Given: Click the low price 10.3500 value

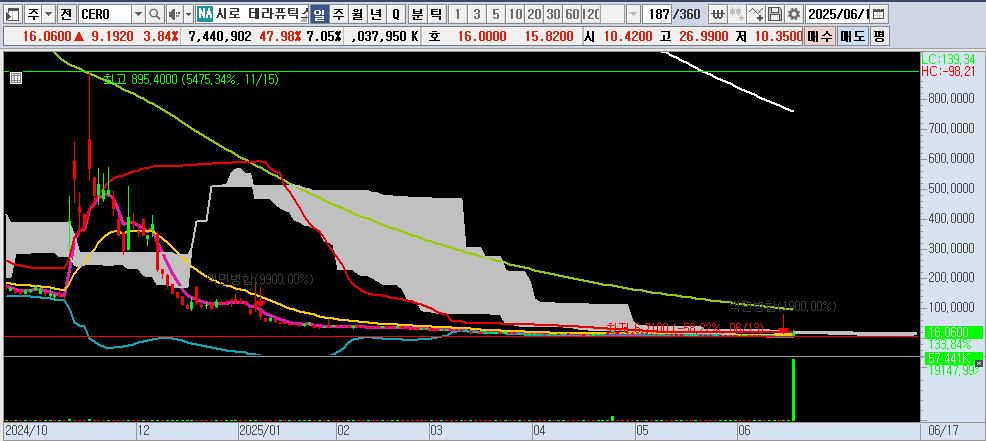Looking at the screenshot, I should [x=779, y=36].
